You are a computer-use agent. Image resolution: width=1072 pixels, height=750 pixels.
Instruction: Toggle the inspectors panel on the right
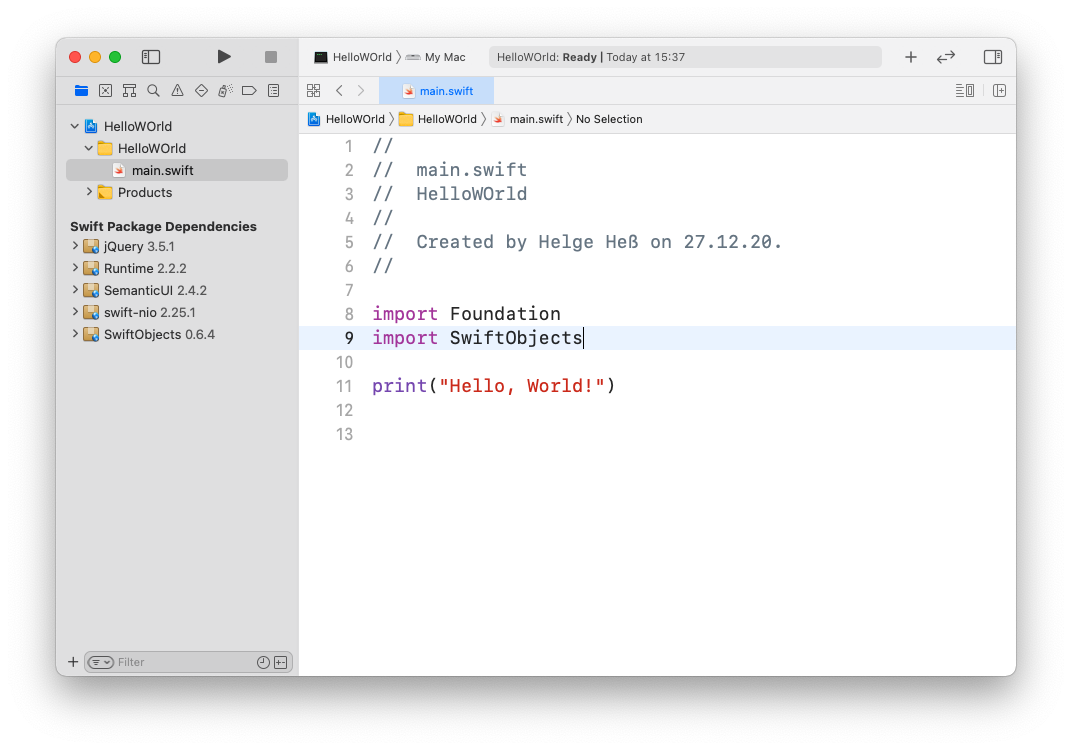click(x=993, y=57)
